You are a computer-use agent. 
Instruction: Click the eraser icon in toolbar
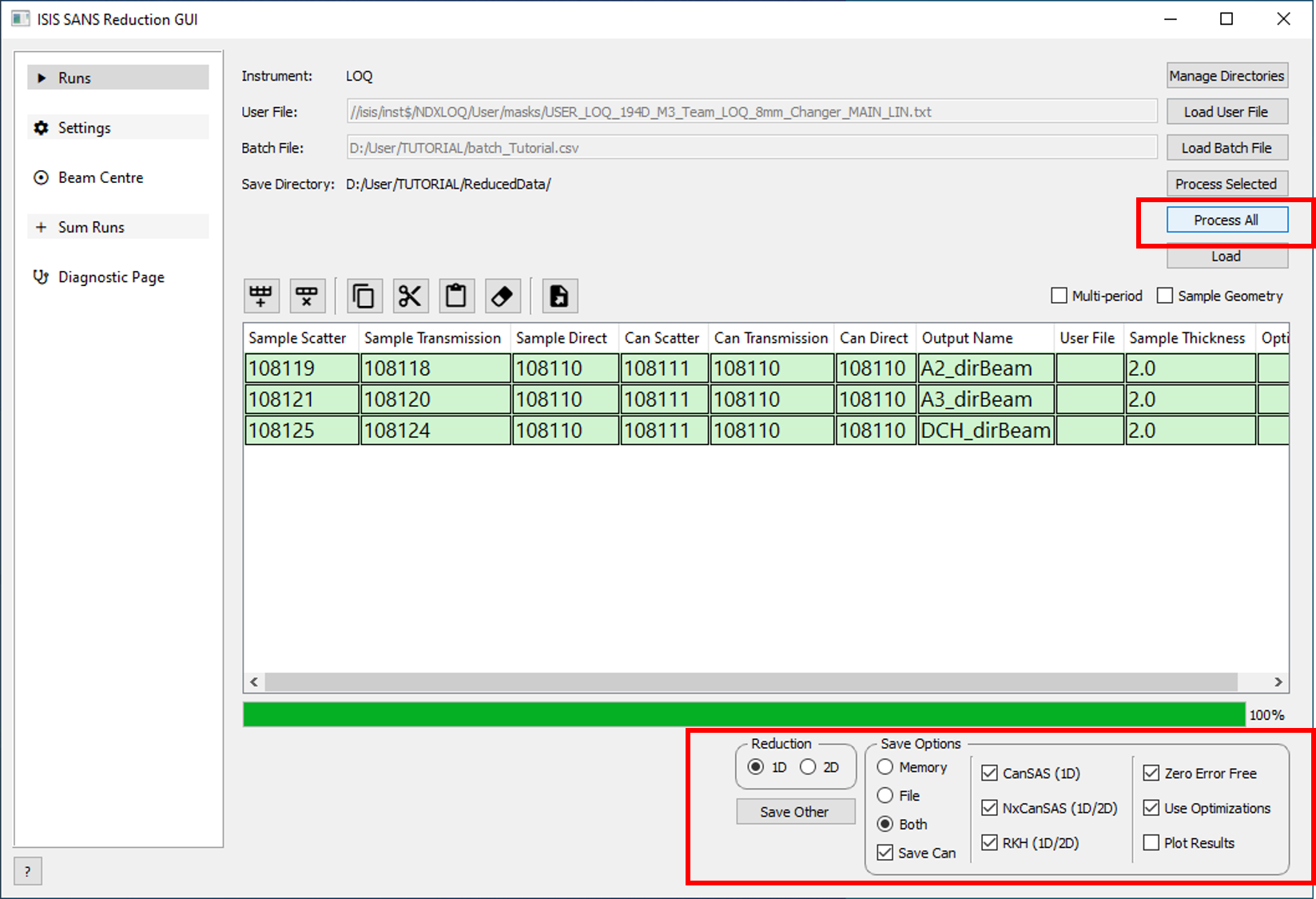click(503, 296)
